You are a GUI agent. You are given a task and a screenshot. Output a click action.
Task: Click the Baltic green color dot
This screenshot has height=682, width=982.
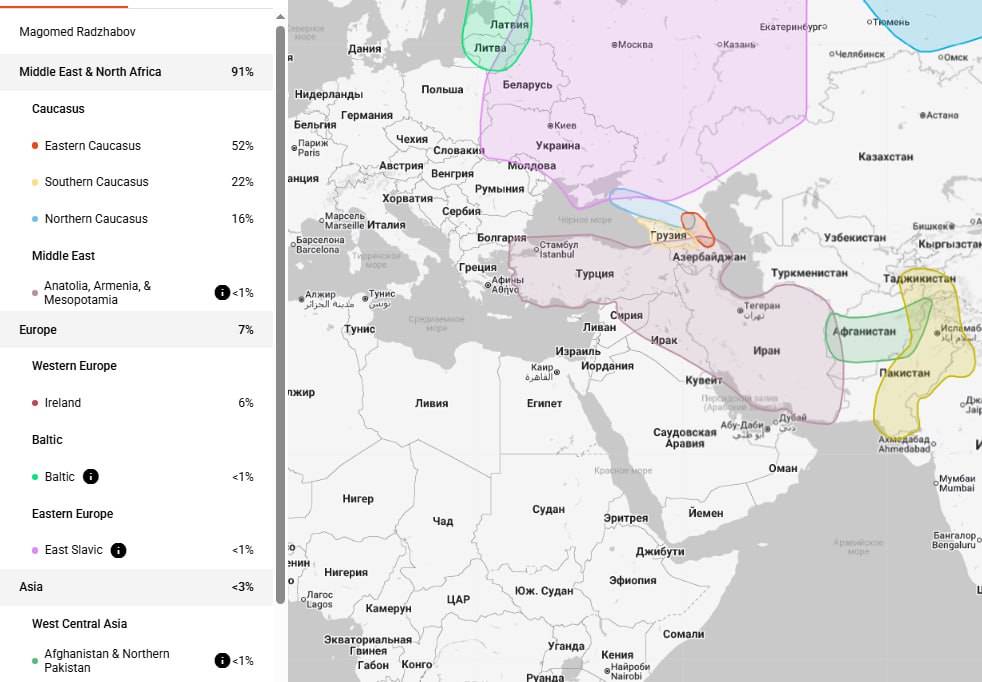[x=35, y=477]
